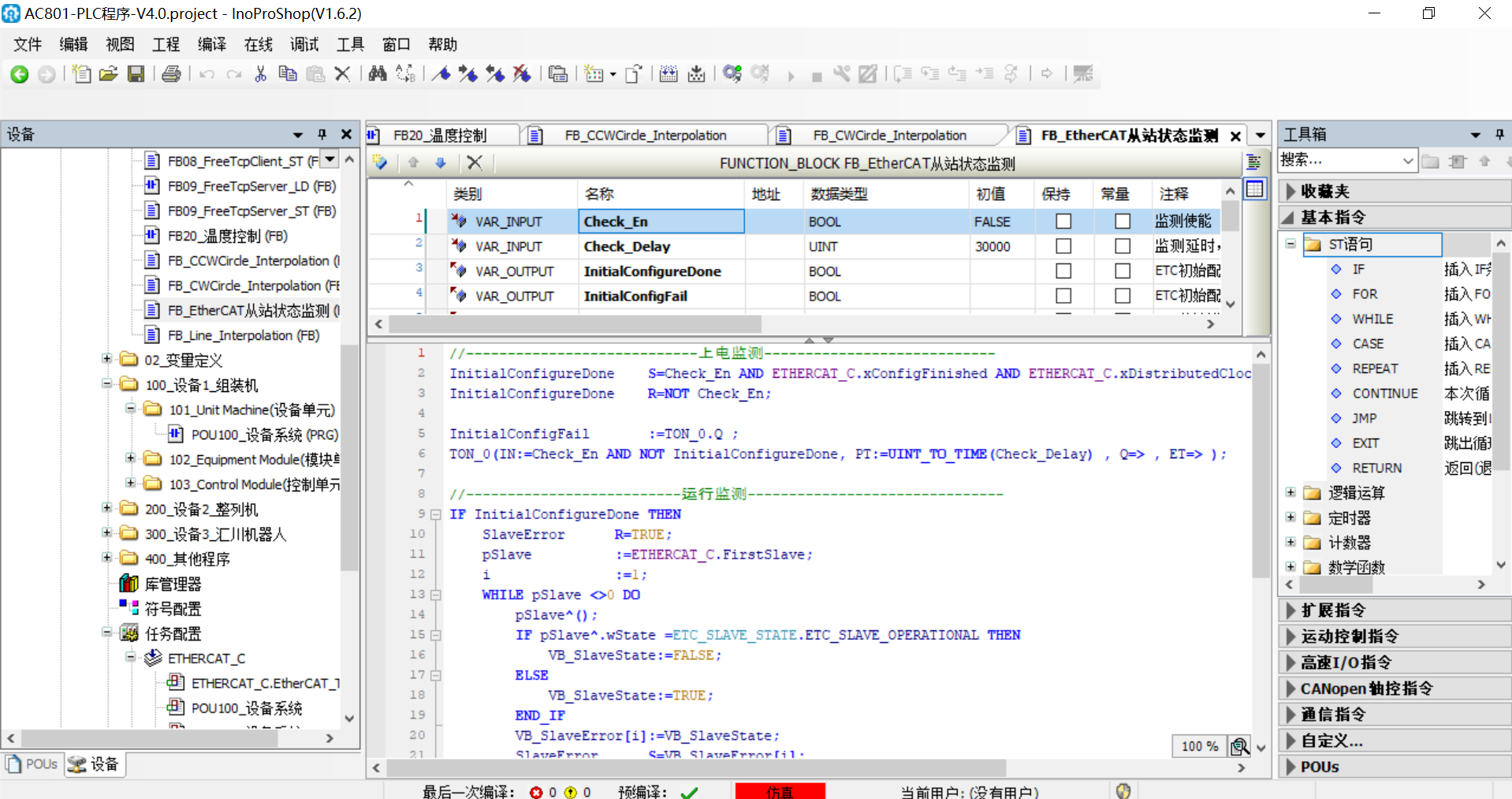Move variable row down arrow

(441, 162)
